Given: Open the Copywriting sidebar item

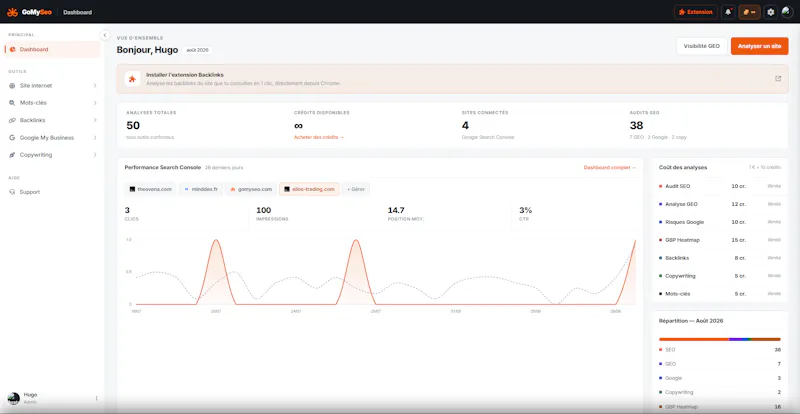Looking at the screenshot, I should [52, 155].
